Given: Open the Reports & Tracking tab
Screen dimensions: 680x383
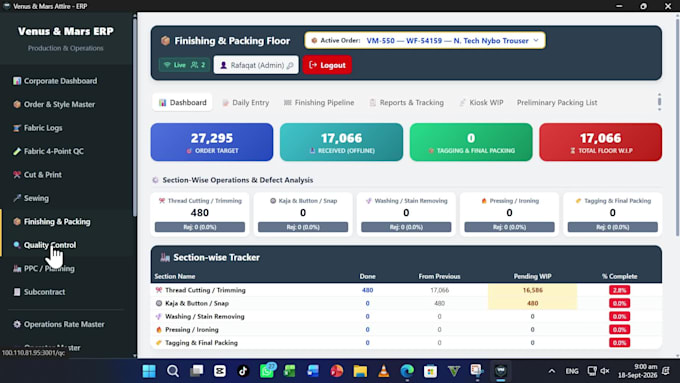Looking at the screenshot, I should coord(406,103).
